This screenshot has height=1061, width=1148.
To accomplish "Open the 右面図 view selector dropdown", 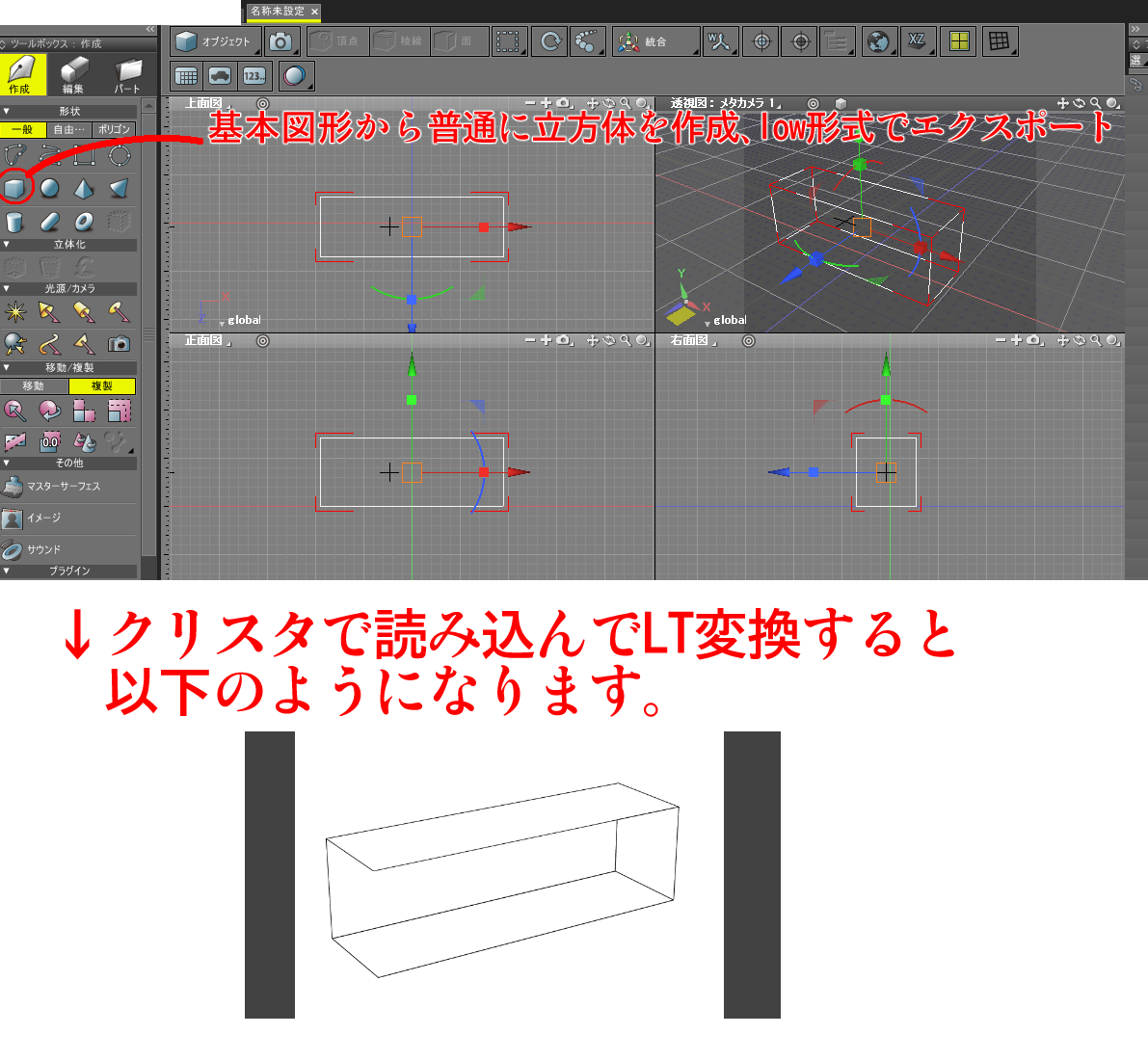I will click(x=694, y=340).
